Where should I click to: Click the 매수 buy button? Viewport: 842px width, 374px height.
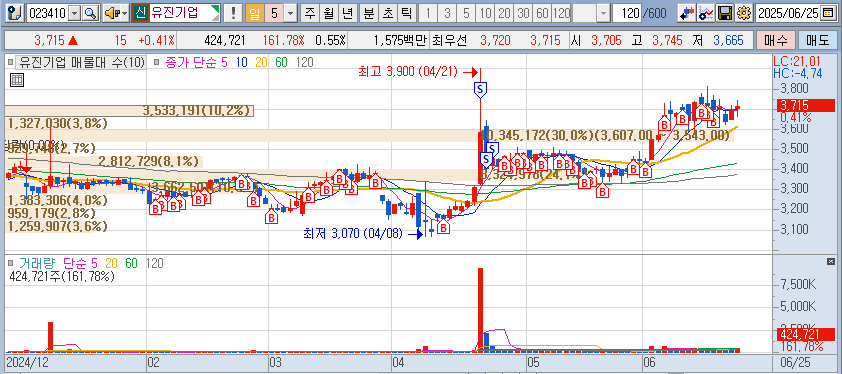coord(775,40)
